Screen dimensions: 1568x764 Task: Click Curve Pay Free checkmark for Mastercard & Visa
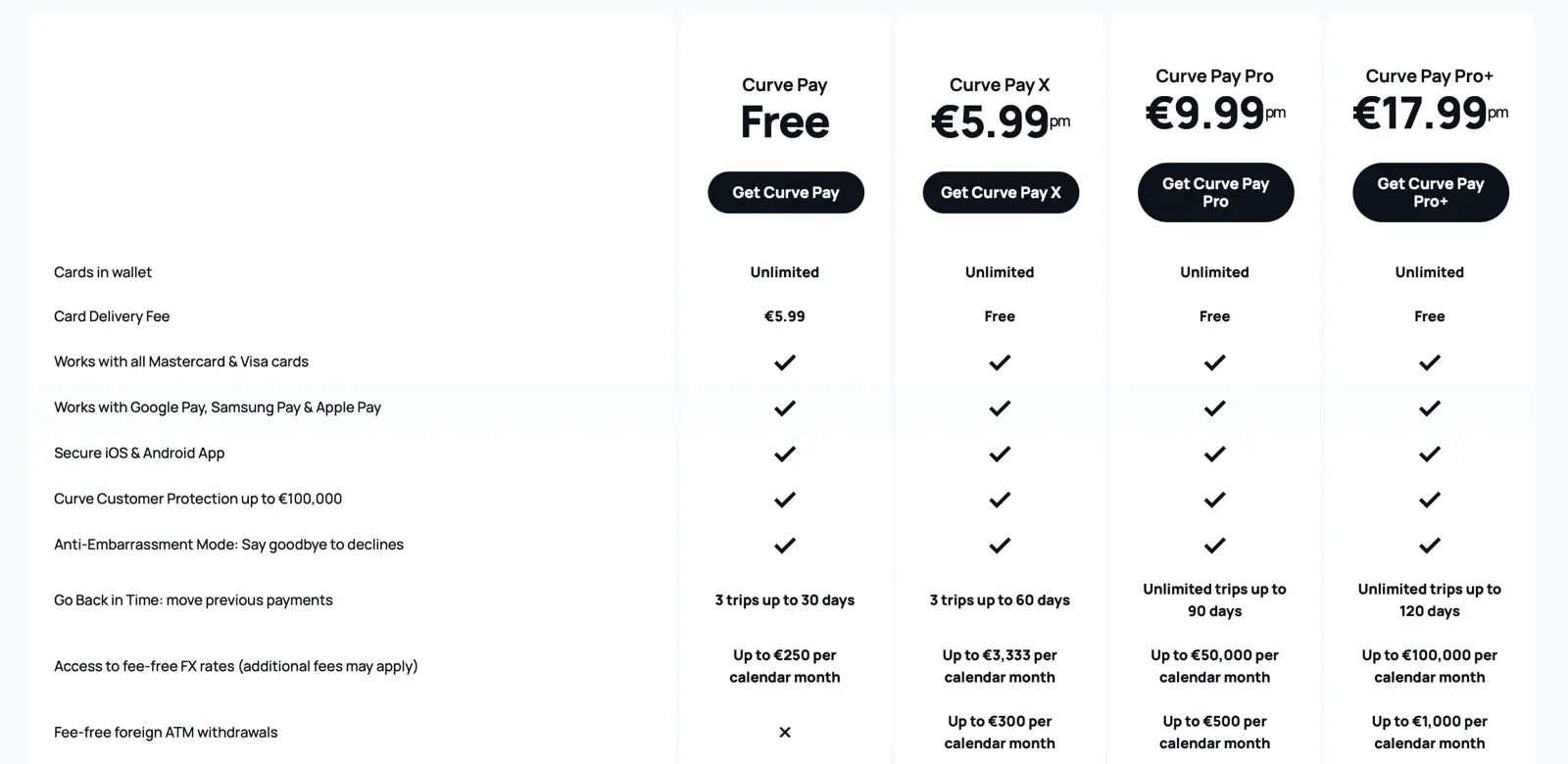coord(785,362)
